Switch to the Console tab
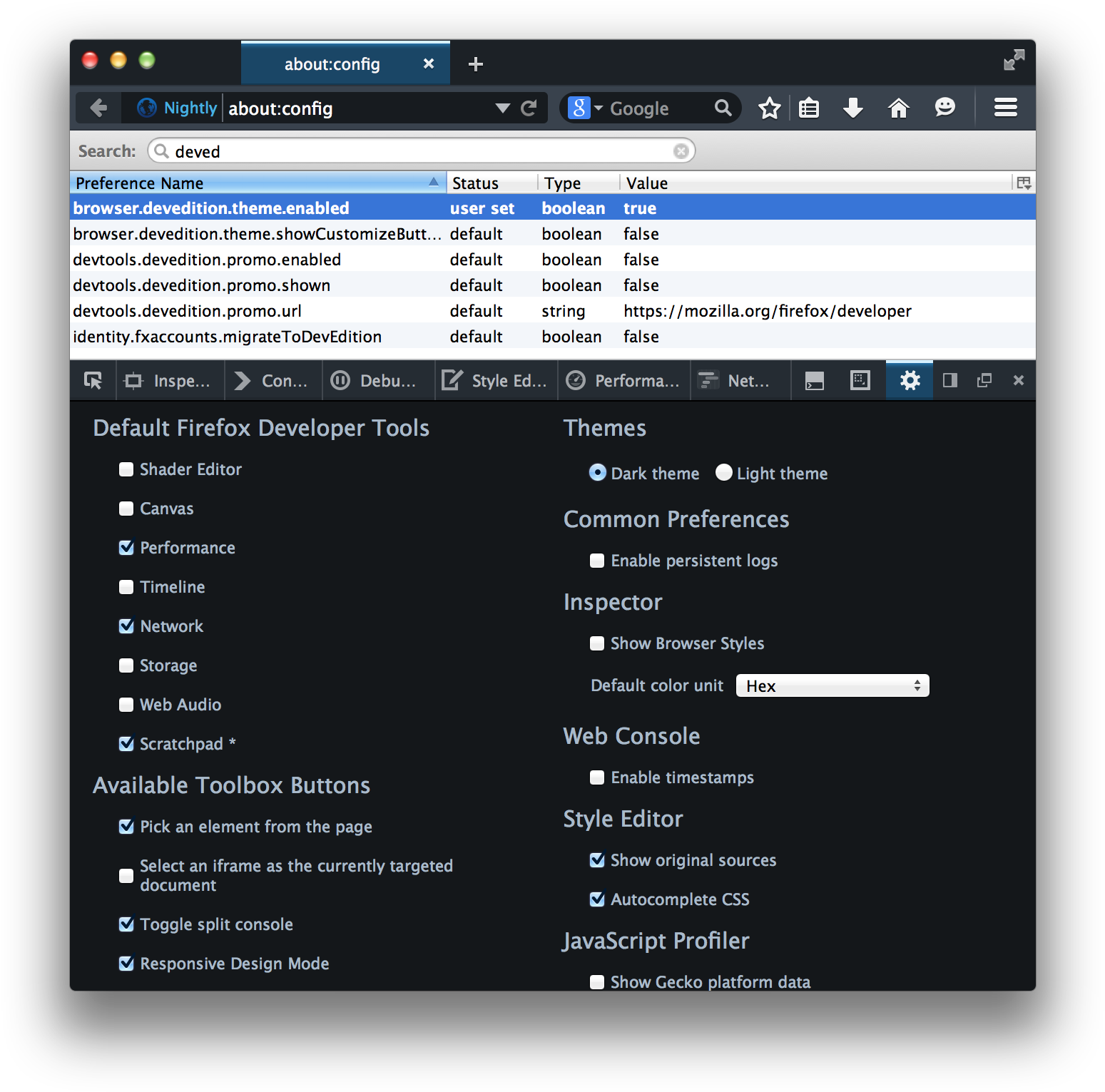 click(x=273, y=380)
